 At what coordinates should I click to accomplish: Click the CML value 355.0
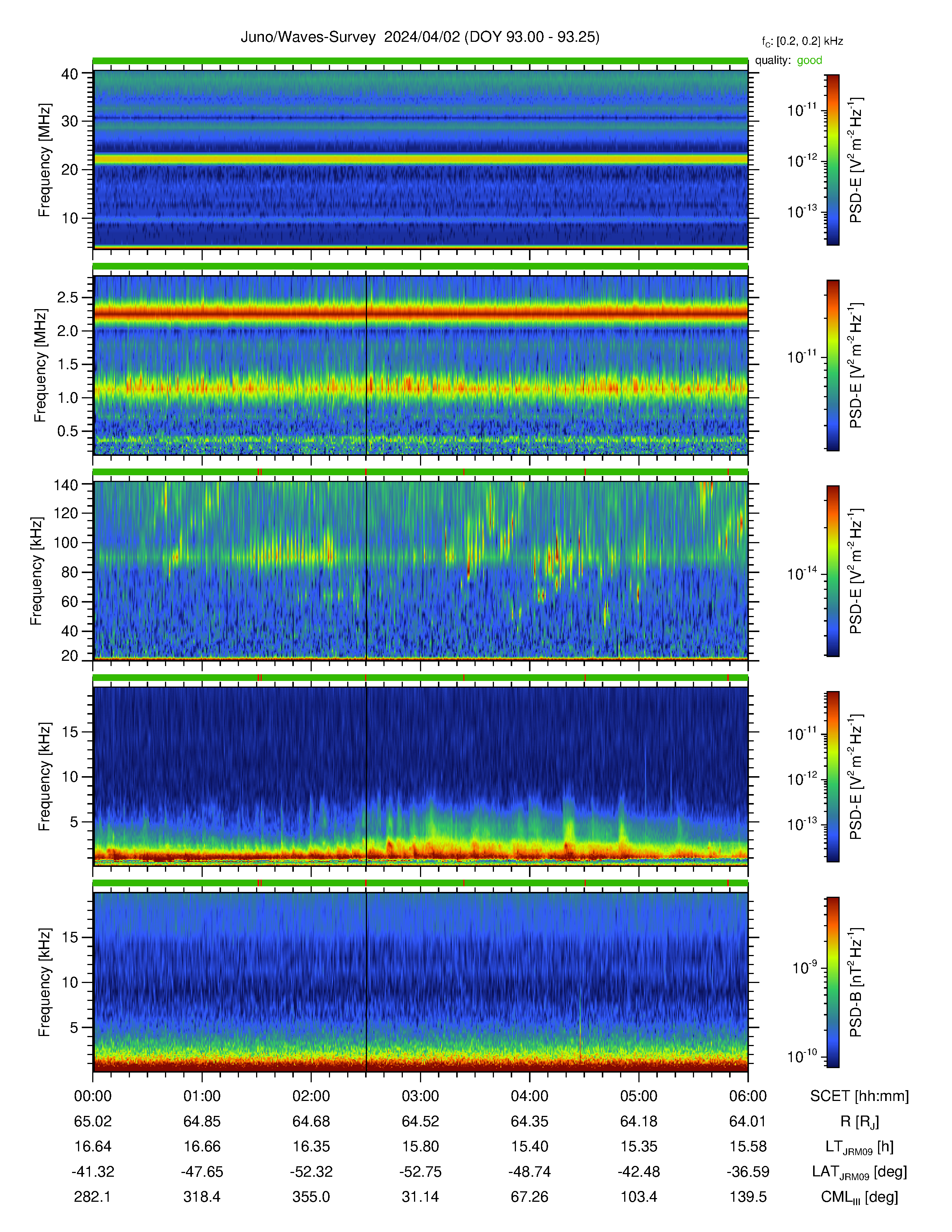point(311,1197)
